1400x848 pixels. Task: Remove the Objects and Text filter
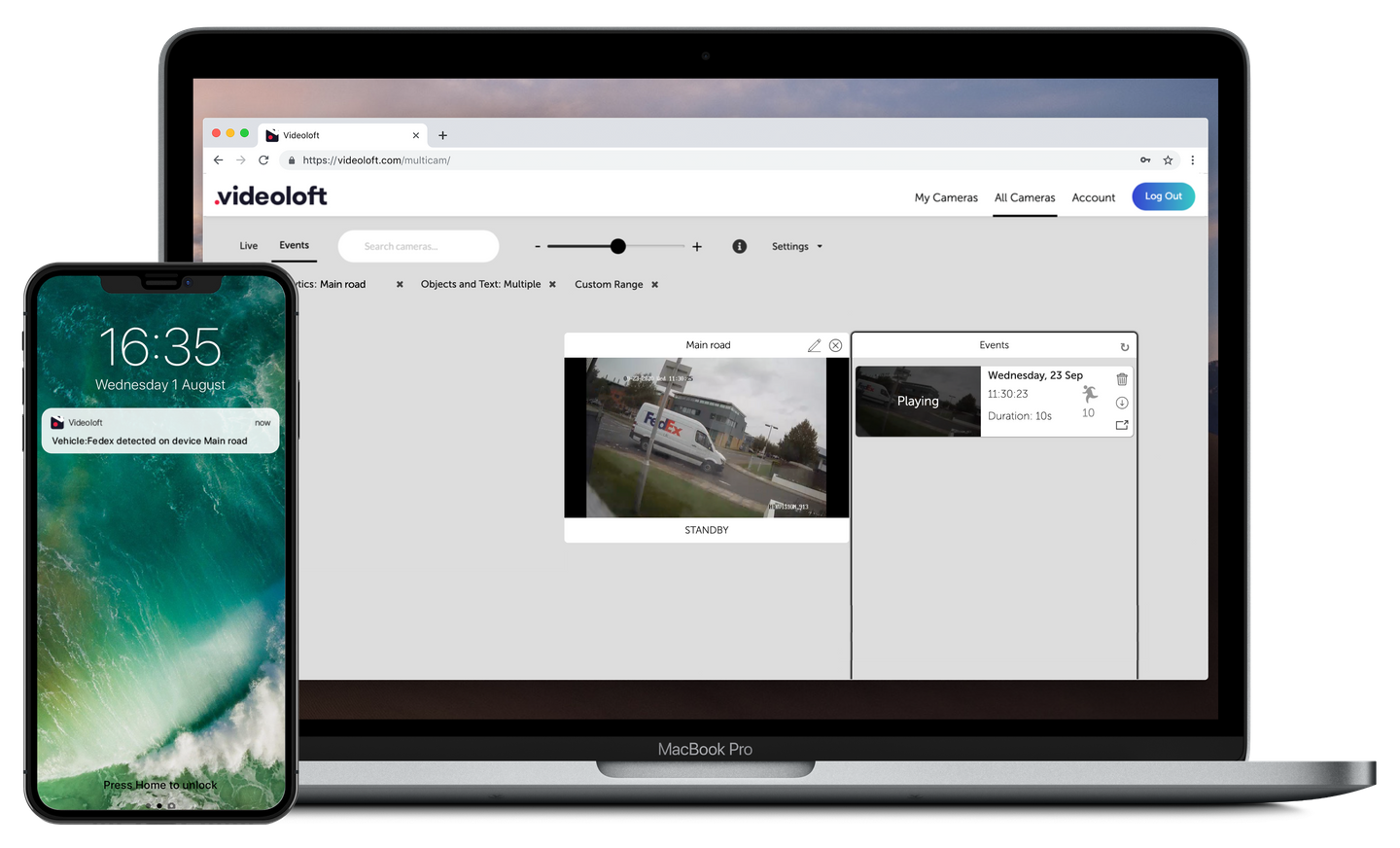[x=552, y=285]
